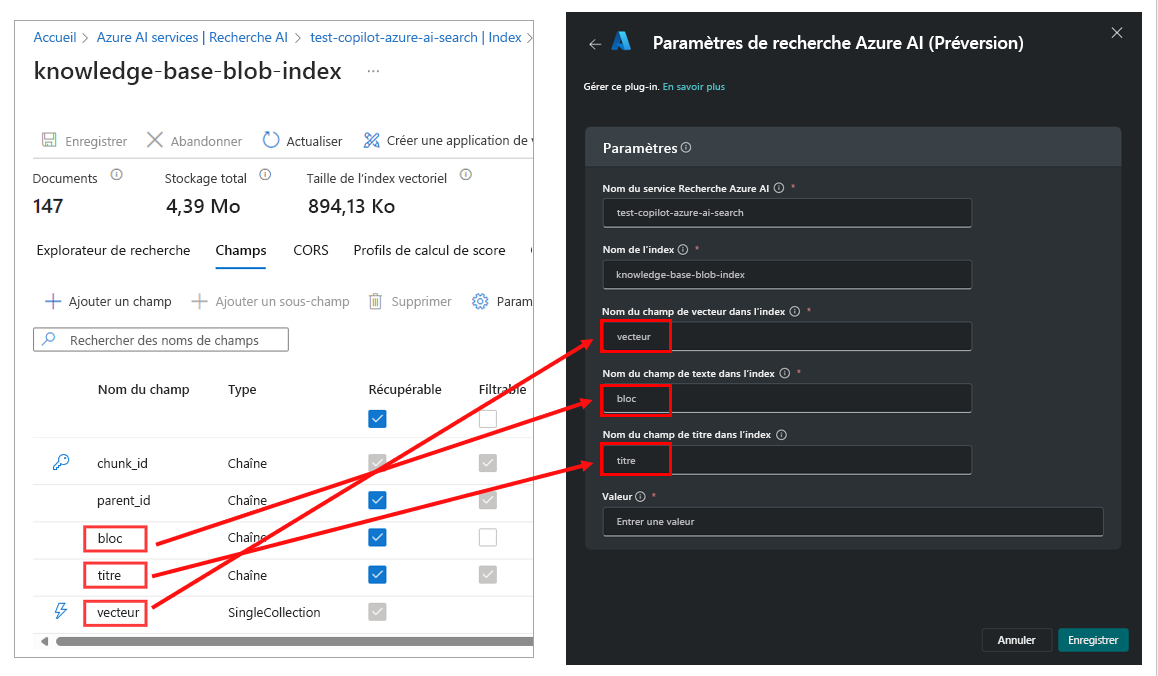Click the key icon beside chunk_id
Screen dimensions: 1158x676
click(59, 462)
